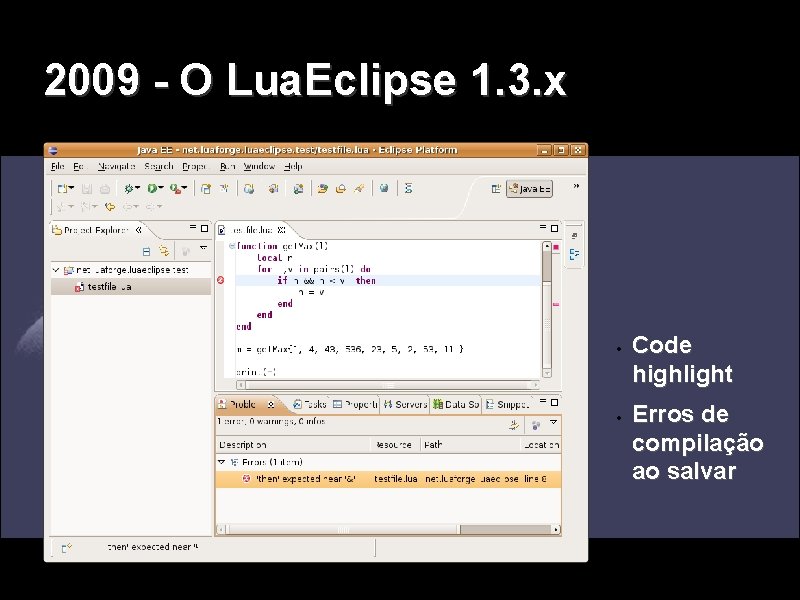Collapse the Project Explorer panel chevron

[x=138, y=229]
